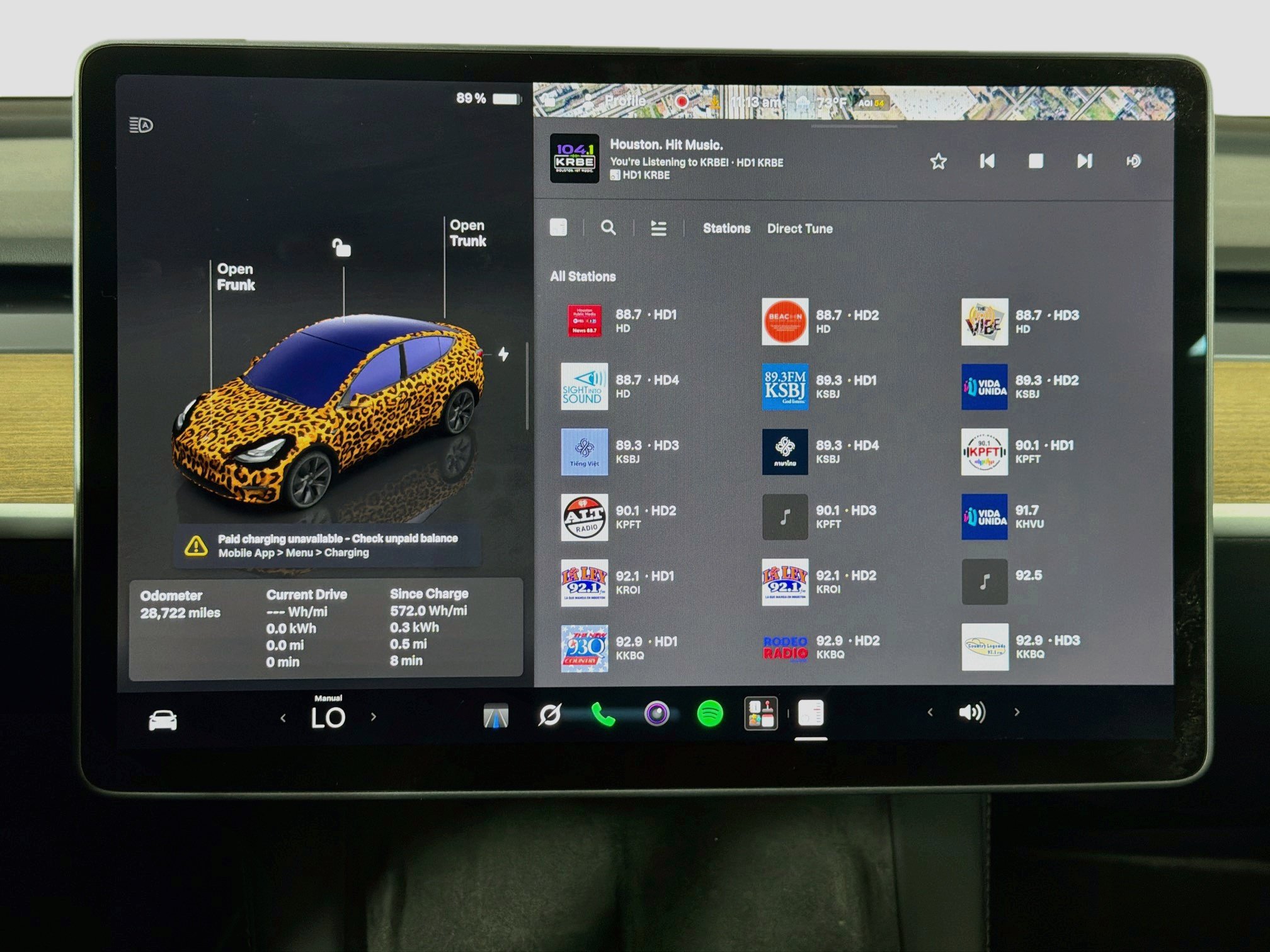Toggle HD radio icon
Viewport: 1270px width, 952px height.
tap(1133, 161)
